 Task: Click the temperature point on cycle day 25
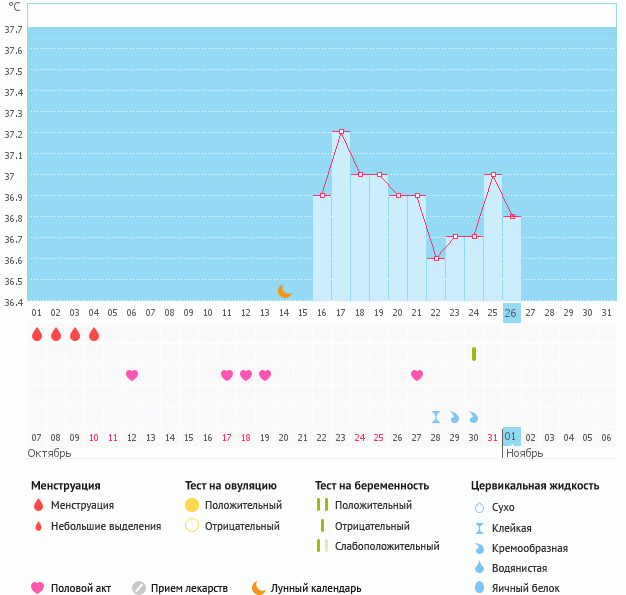pyautogui.click(x=493, y=174)
